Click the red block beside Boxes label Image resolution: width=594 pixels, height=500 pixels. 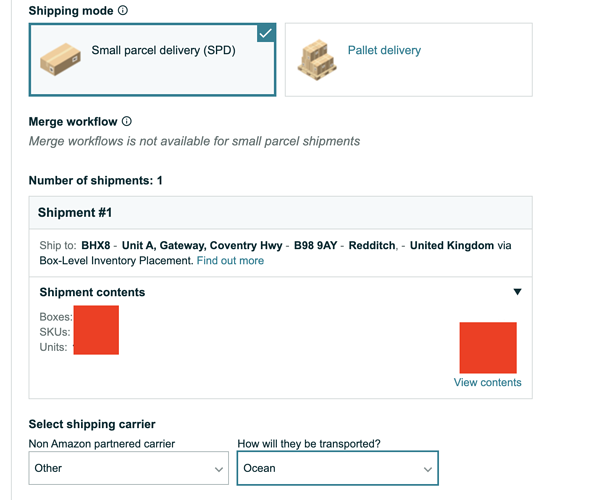pyautogui.click(x=96, y=330)
